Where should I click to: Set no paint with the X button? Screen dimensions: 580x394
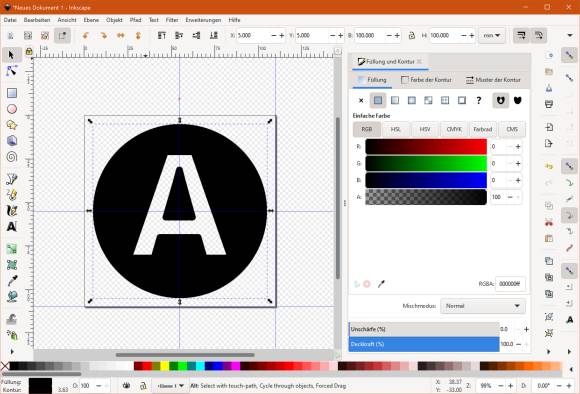[361, 100]
